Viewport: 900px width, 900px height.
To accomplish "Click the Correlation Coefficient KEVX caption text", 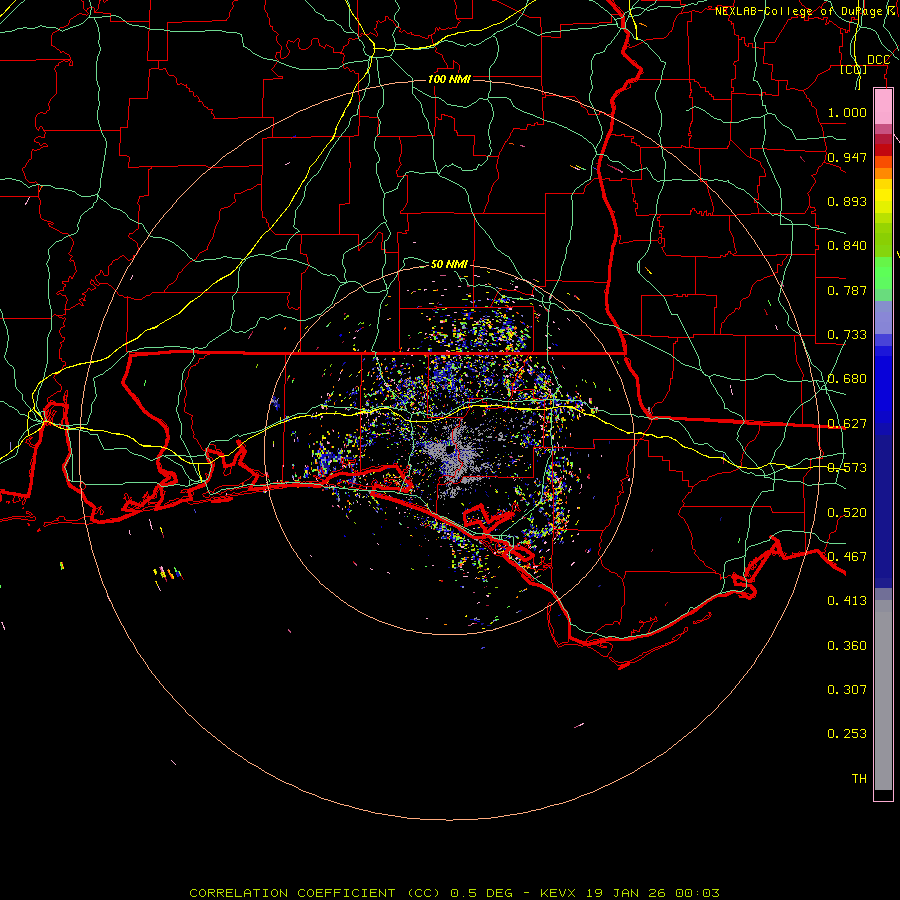I will (454, 893).
